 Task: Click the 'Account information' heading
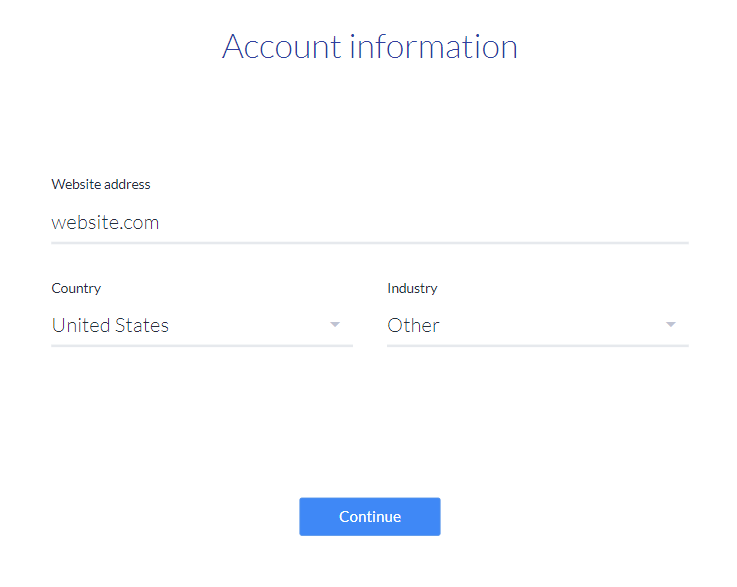click(x=369, y=47)
